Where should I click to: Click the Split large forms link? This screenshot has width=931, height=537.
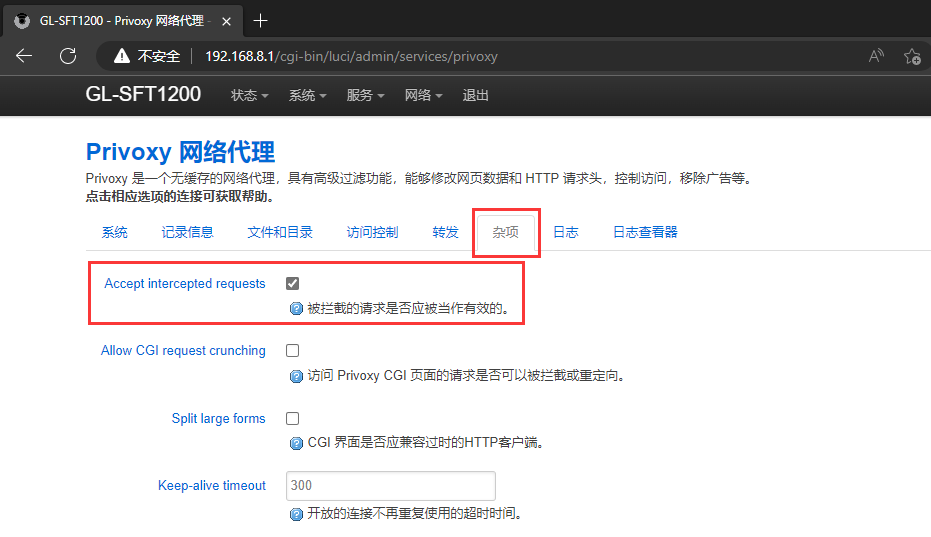point(218,418)
